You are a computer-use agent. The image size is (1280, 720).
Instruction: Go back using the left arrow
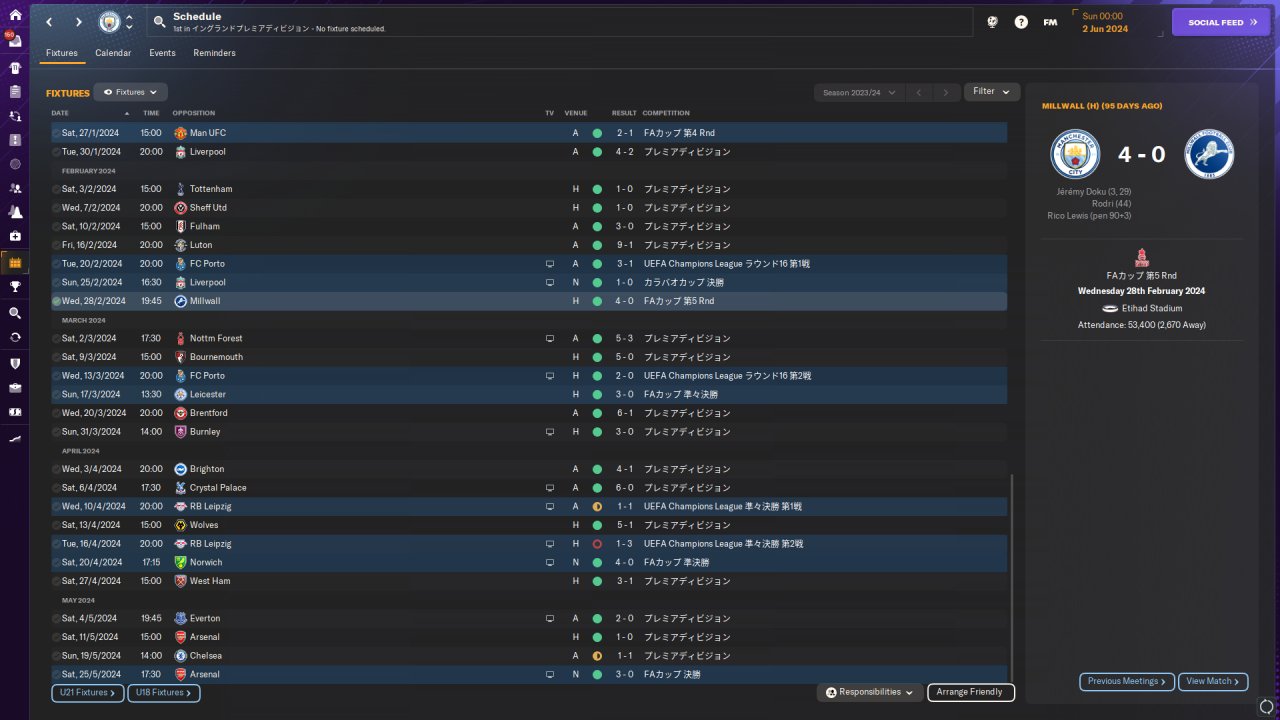(49, 22)
